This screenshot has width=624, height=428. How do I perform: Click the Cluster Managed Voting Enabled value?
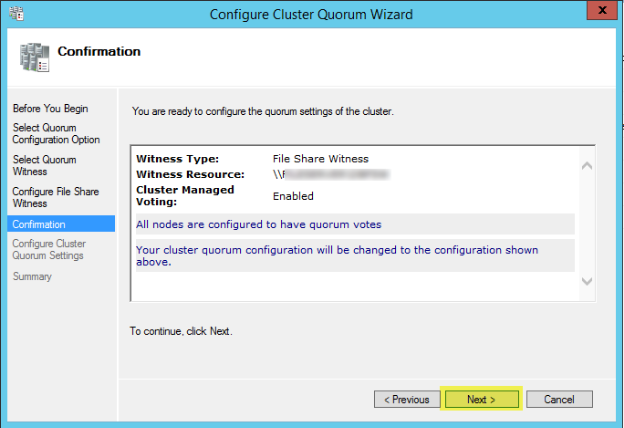pyautogui.click(x=293, y=196)
